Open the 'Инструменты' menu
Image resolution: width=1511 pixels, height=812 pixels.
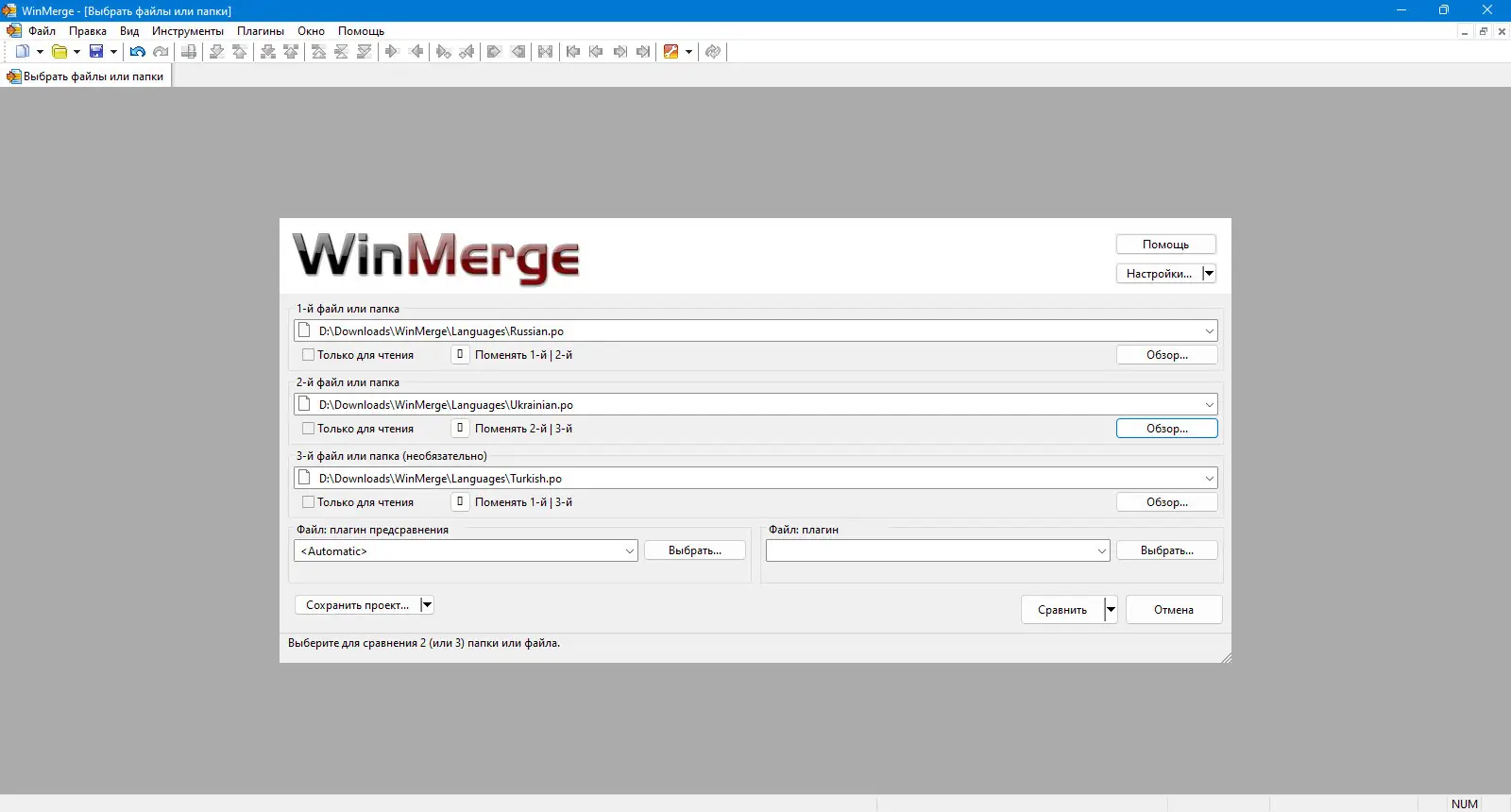click(x=188, y=31)
